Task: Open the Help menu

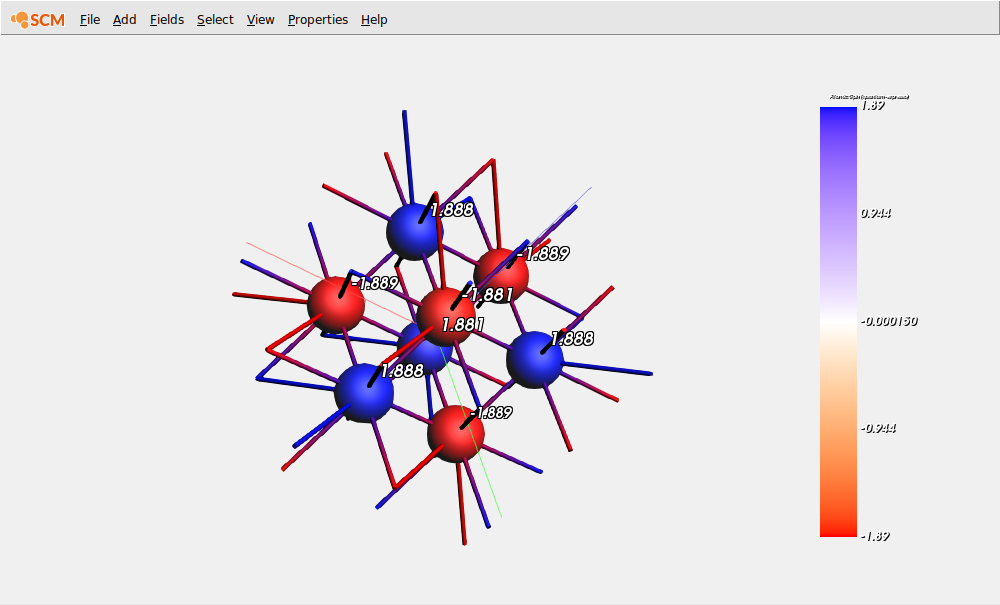Action: (374, 20)
